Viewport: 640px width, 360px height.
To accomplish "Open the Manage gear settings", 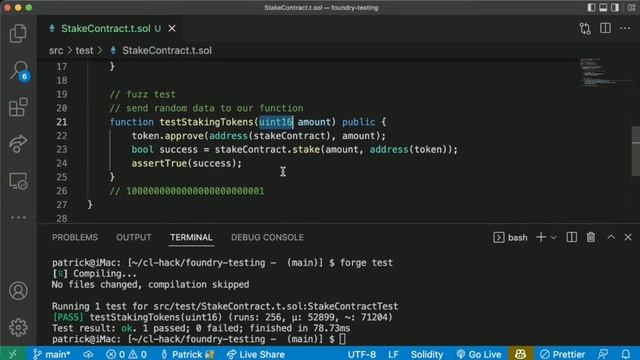I will coord(18,327).
